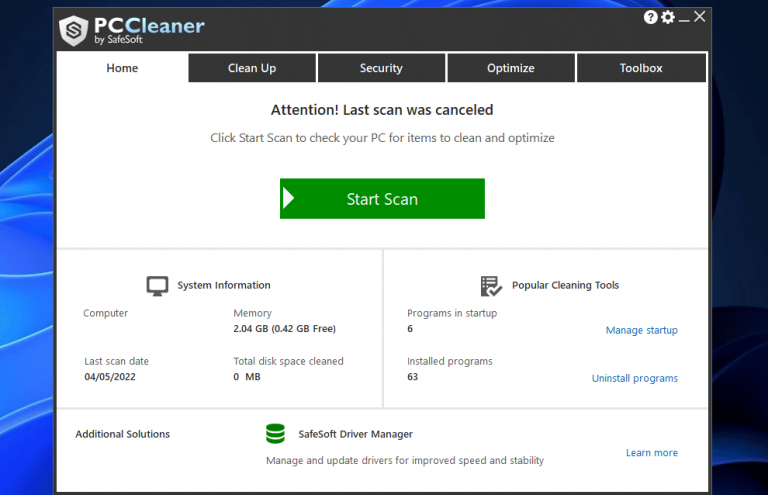Click the 'Installed programs' label
The image size is (768, 495).
[x=450, y=361]
